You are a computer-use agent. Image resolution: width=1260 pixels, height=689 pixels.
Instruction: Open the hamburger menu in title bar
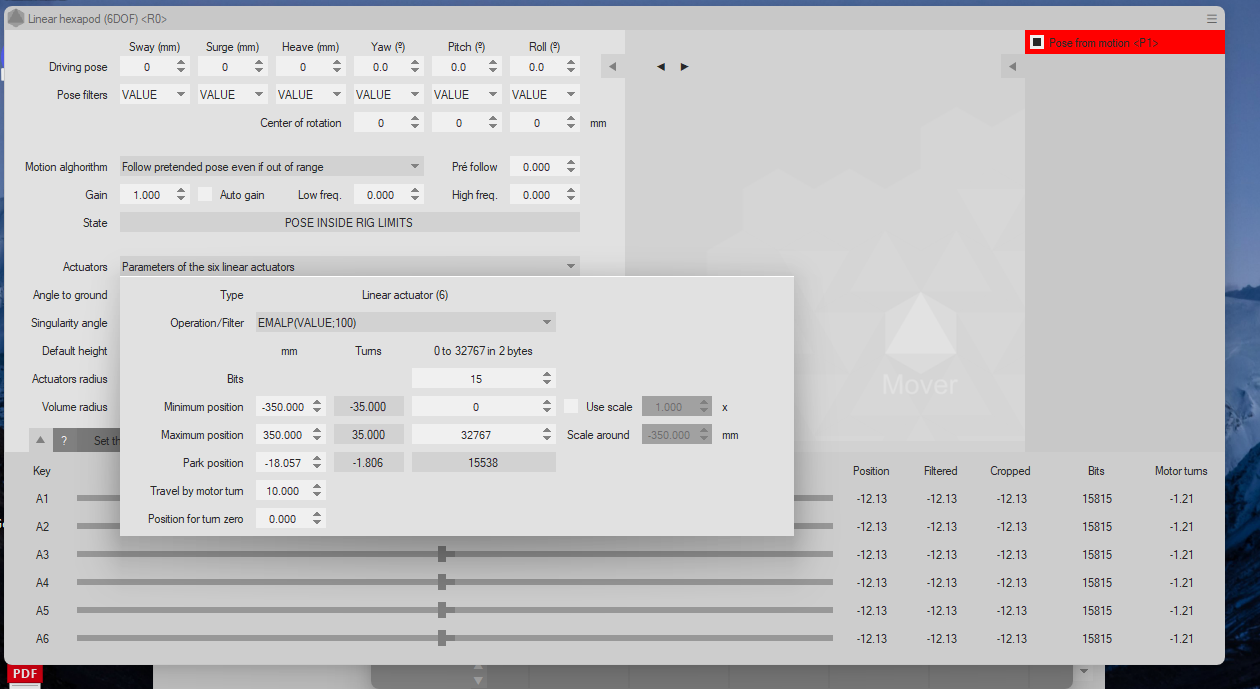point(1211,18)
